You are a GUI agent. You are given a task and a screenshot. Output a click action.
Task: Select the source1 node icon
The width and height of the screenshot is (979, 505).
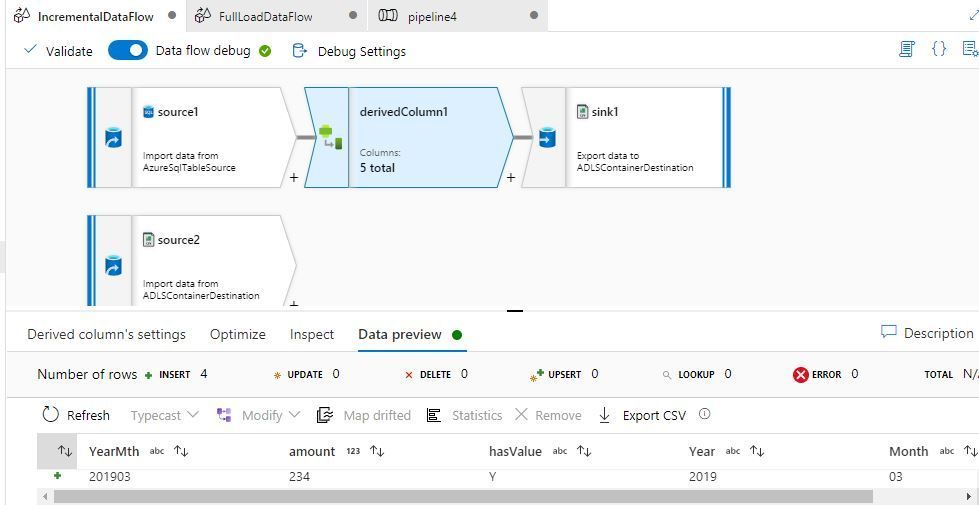(113, 138)
